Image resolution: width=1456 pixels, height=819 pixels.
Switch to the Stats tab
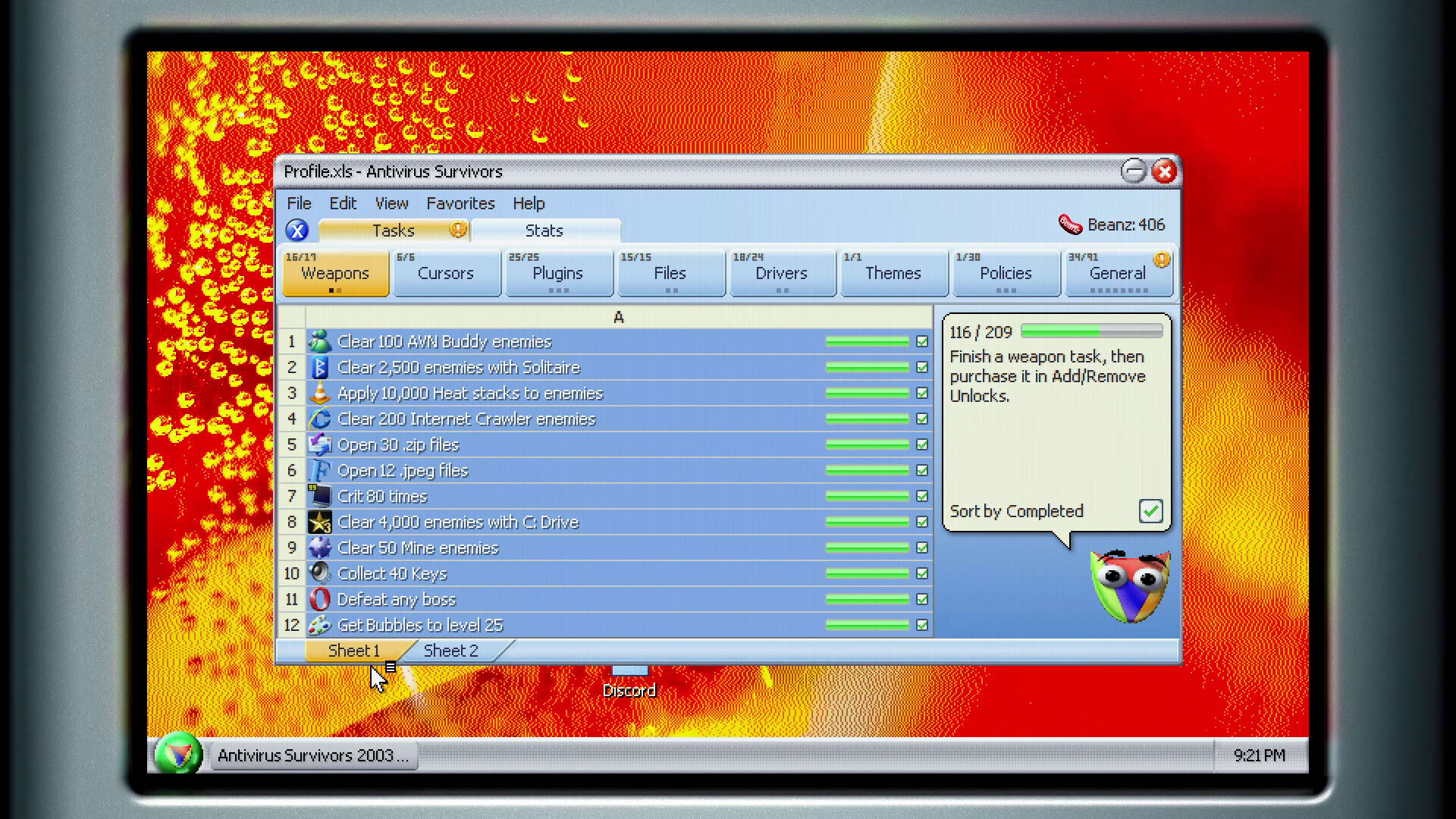pos(544,231)
